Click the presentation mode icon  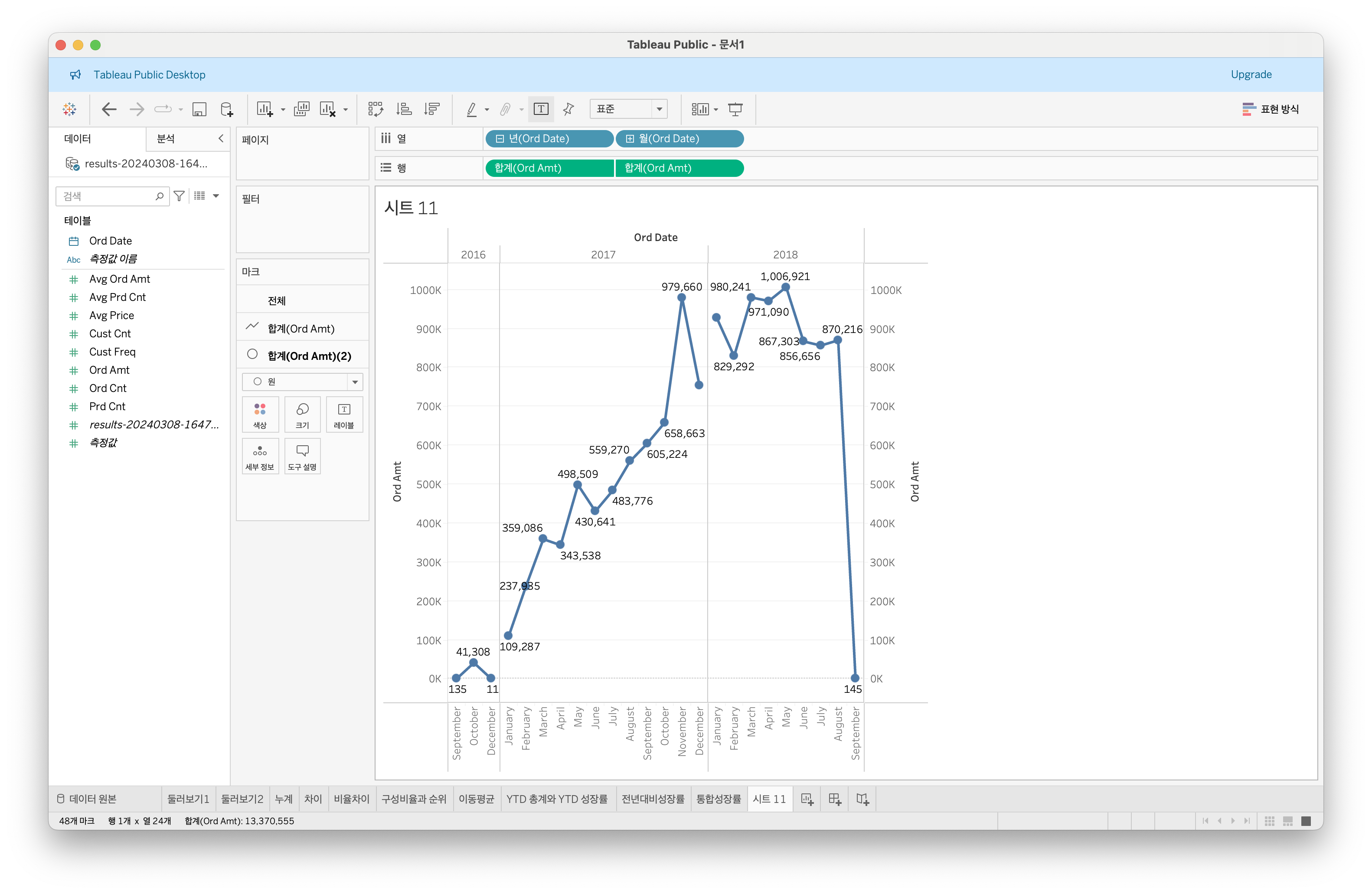pos(735,109)
